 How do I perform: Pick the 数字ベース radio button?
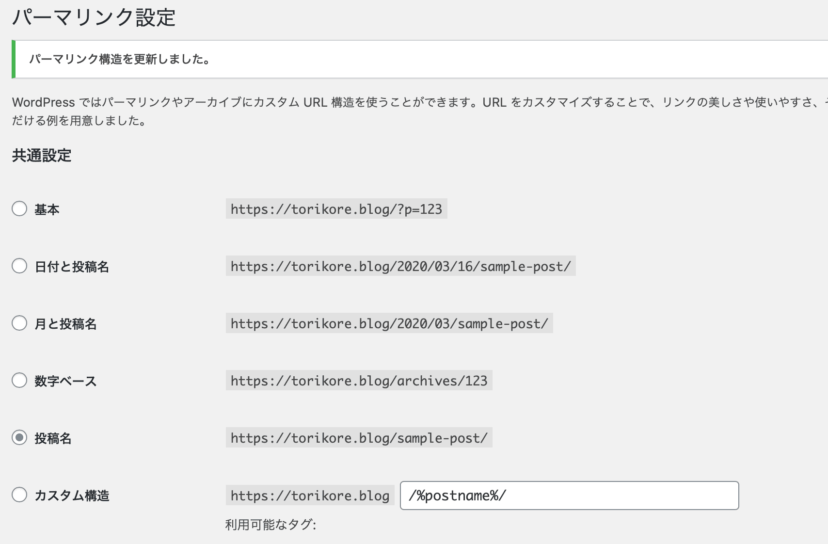(19, 380)
